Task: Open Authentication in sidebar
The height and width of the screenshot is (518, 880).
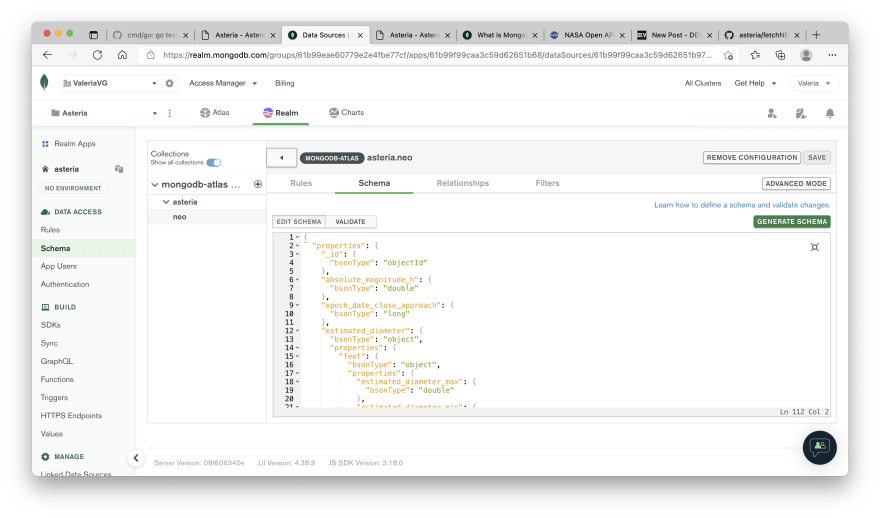Action: click(65, 284)
